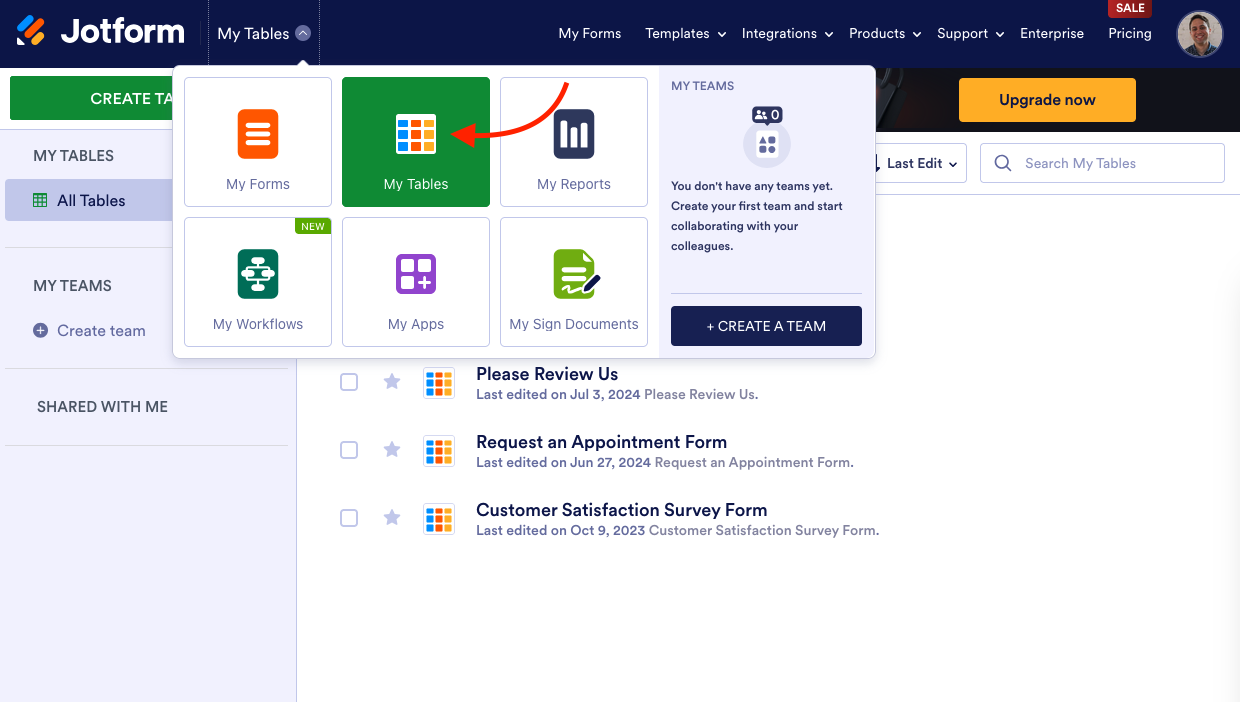
Task: Click the teams illustration icon
Action: pyautogui.click(x=767, y=136)
